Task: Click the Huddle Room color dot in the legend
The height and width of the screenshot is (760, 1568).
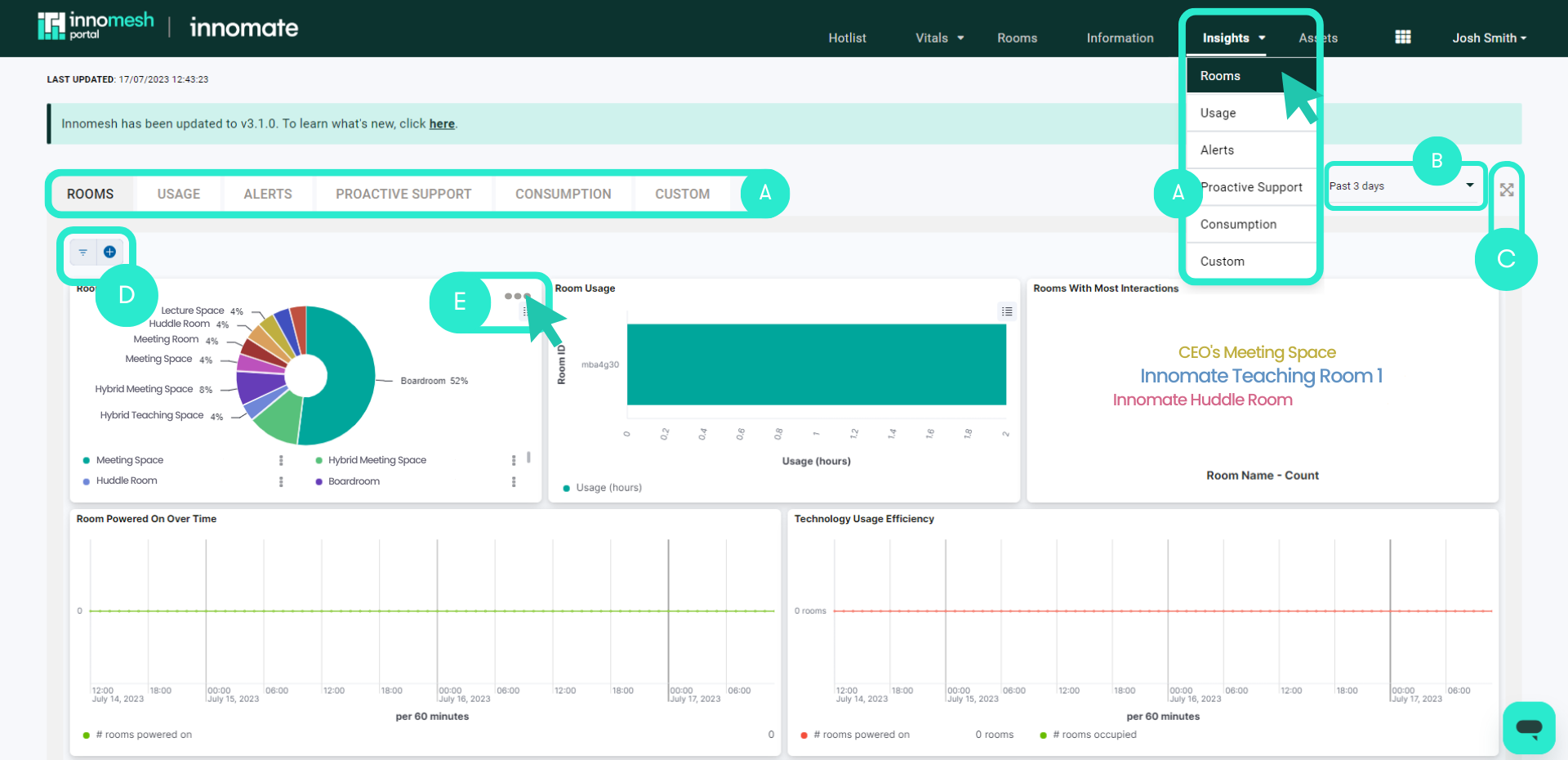Action: click(x=86, y=480)
